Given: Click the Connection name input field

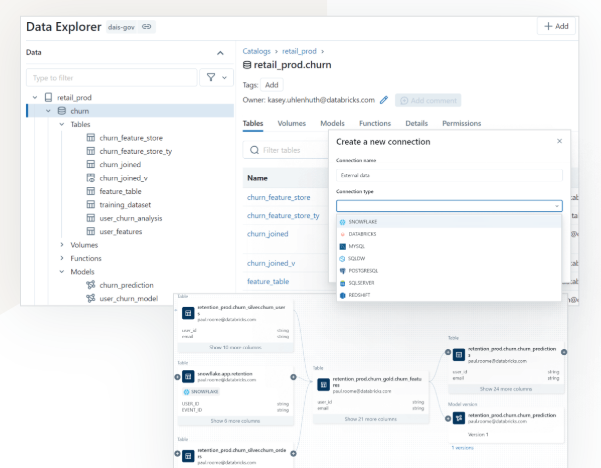Looking at the screenshot, I should [x=449, y=175].
